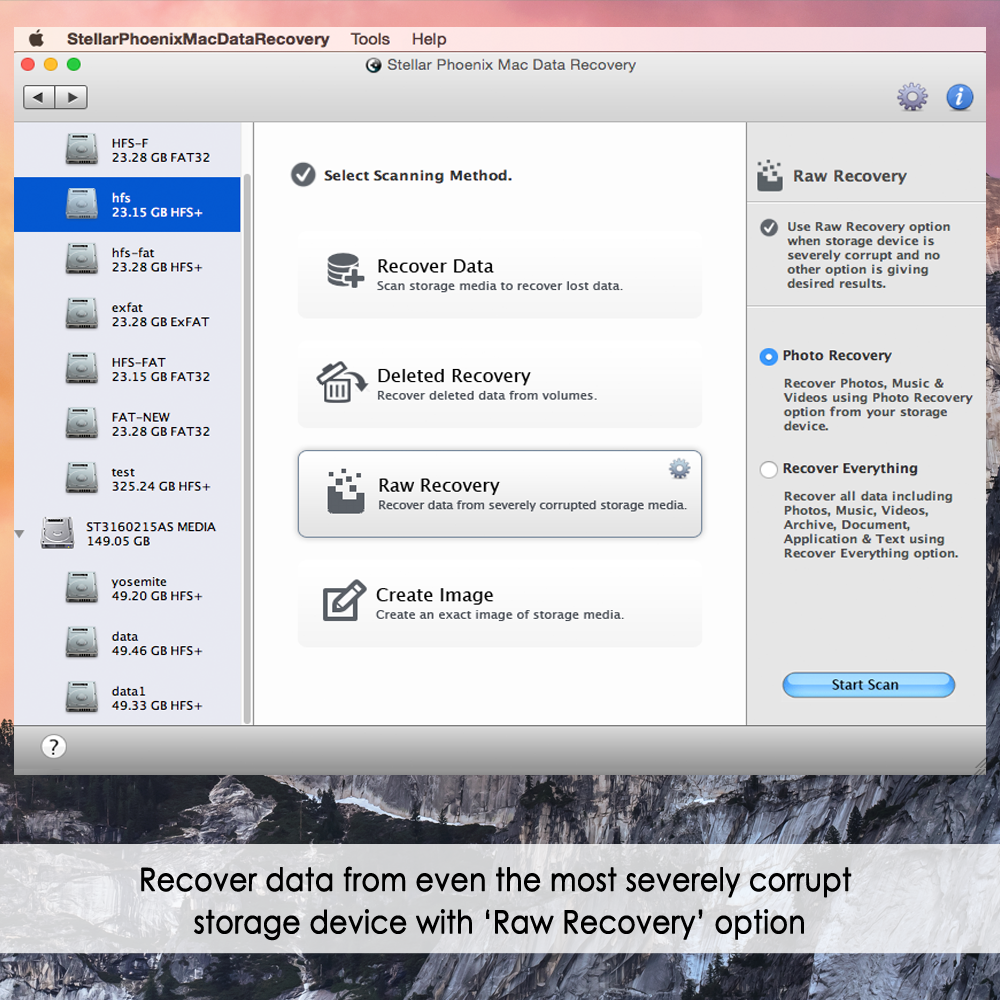
Task: Click the text "23.28 GB ExFAT"
Action: pos(161,322)
